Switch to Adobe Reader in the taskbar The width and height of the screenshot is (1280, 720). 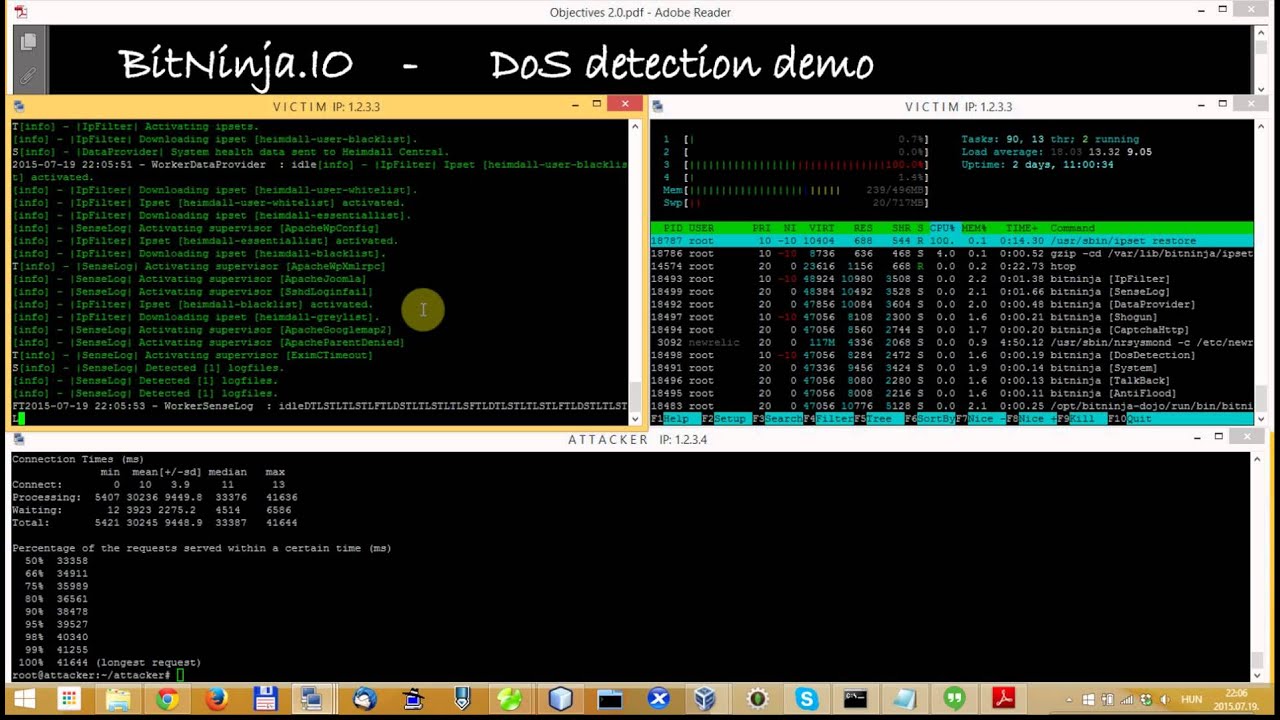1003,699
